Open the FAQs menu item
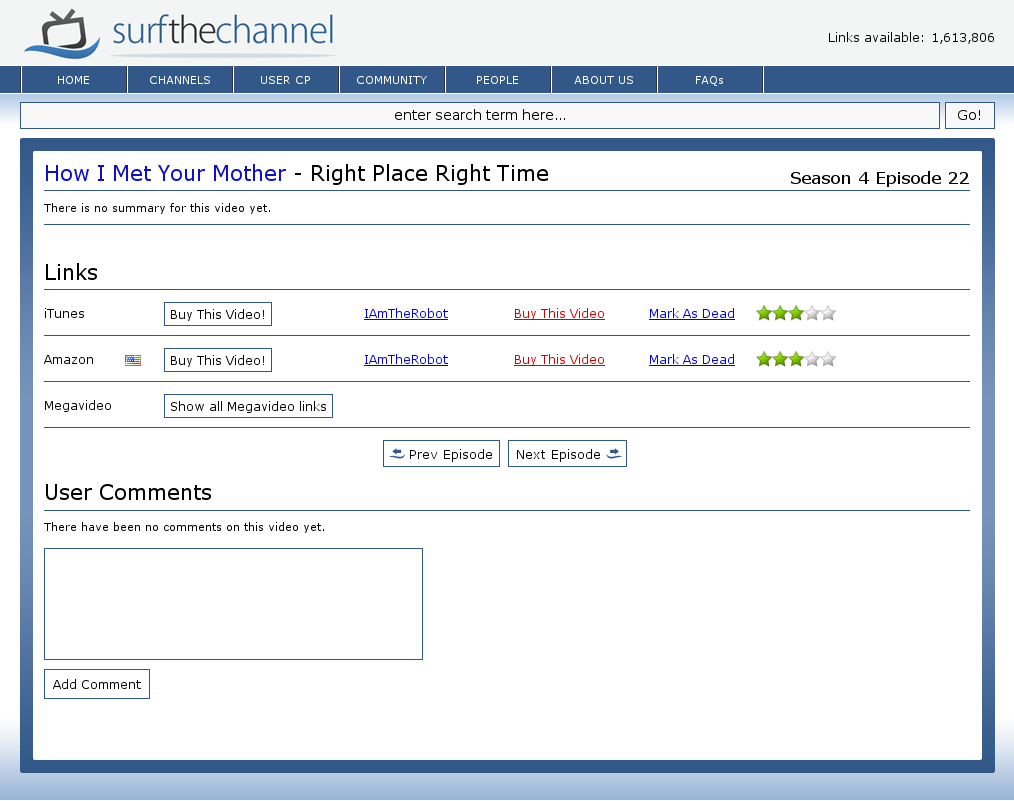The height and width of the screenshot is (801, 1014). coord(710,80)
